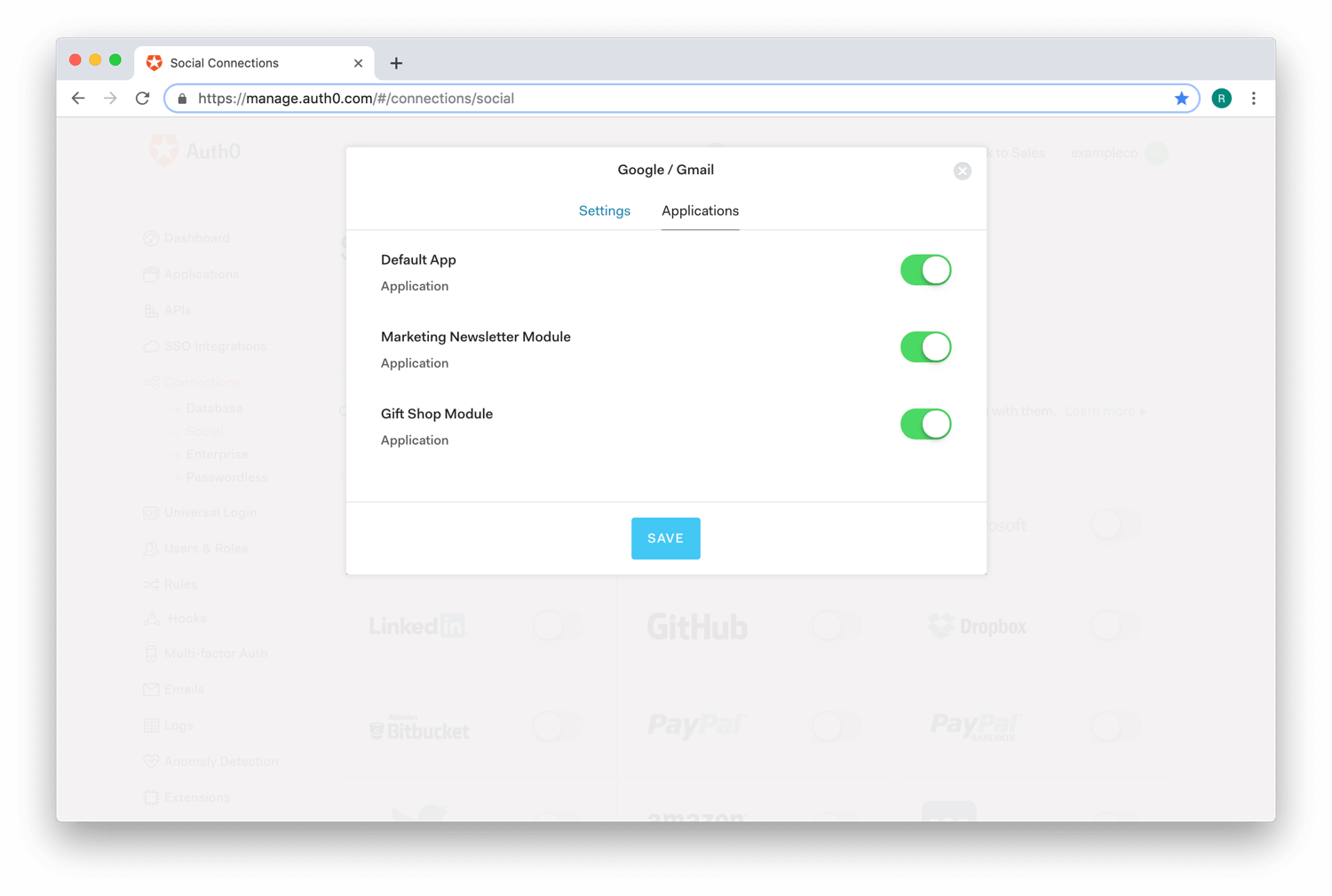The height and width of the screenshot is (896, 1332).
Task: Toggle the LinkedIn connection switch
Action: coord(557,626)
